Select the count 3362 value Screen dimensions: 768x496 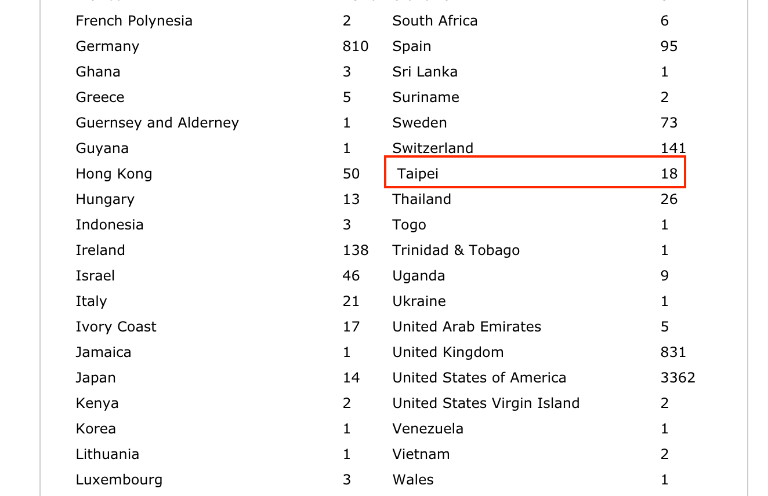(x=678, y=378)
